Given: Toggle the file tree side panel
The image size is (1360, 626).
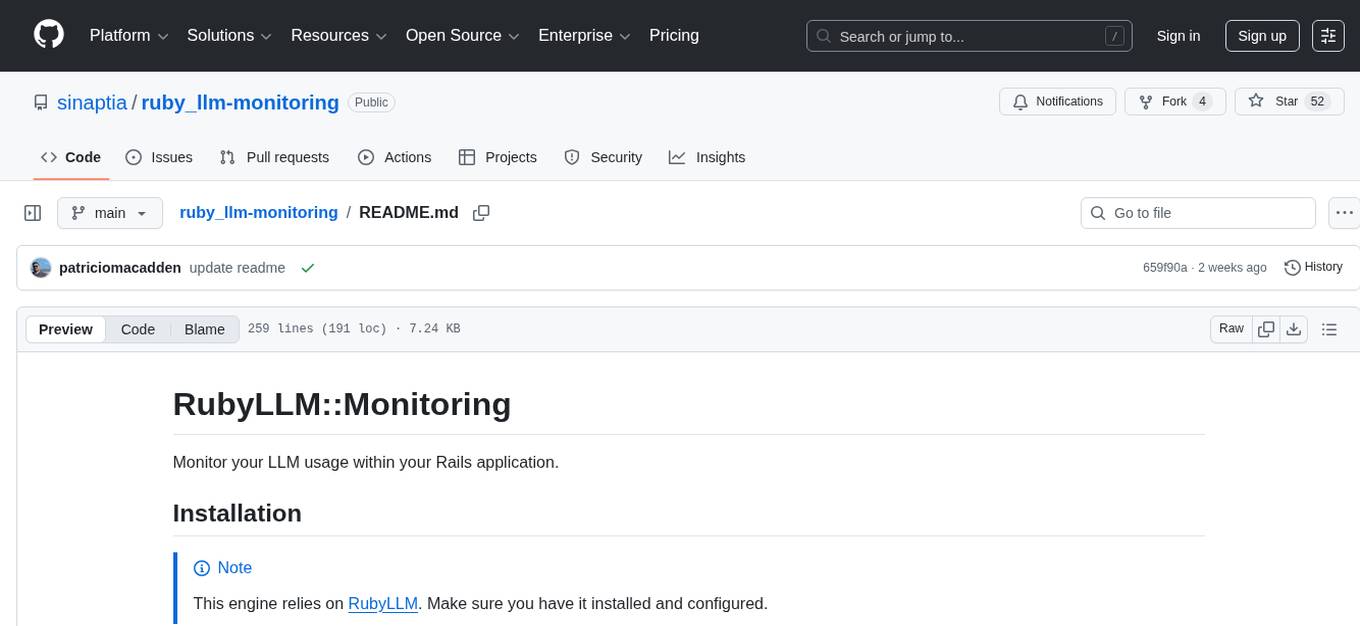Looking at the screenshot, I should click(32, 212).
